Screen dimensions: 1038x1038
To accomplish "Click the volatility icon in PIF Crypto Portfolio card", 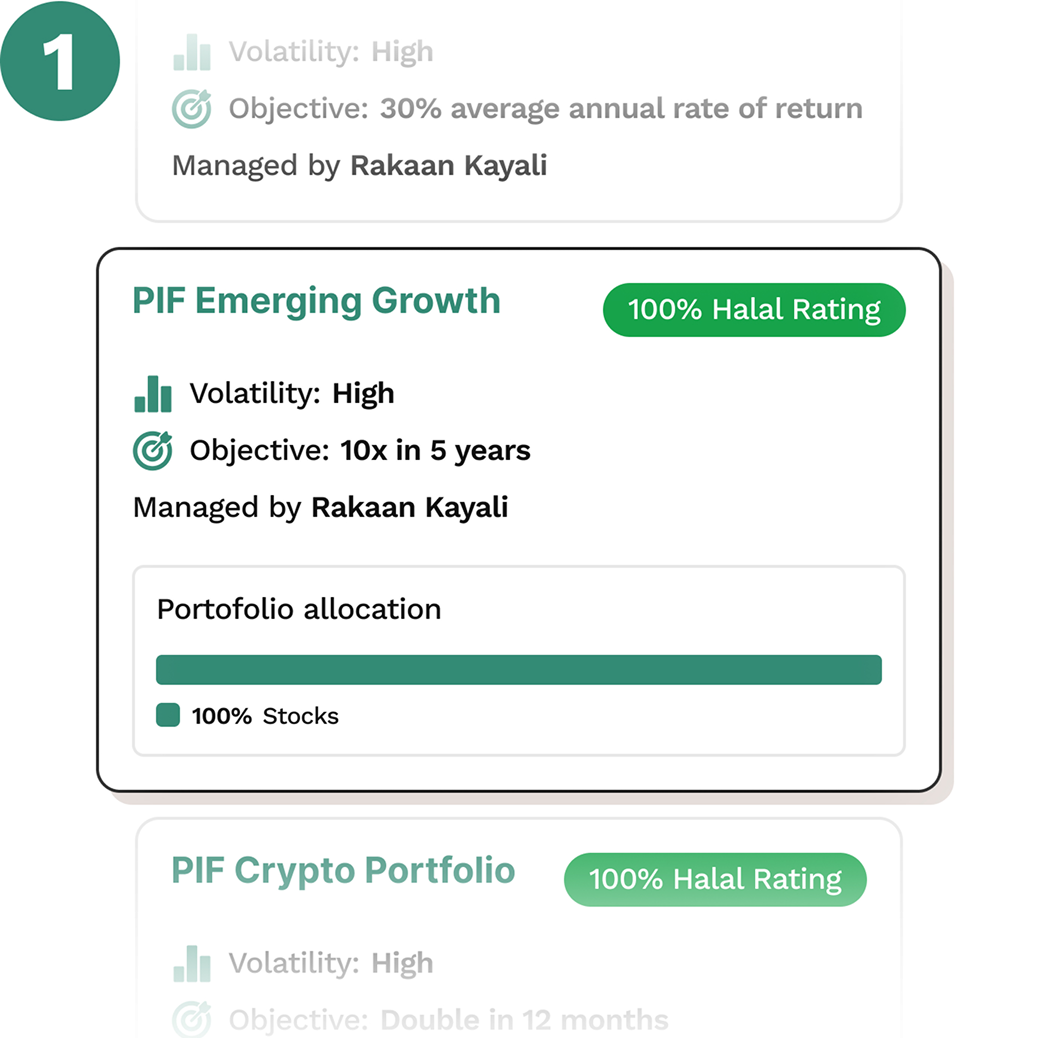I will pyautogui.click(x=191, y=964).
